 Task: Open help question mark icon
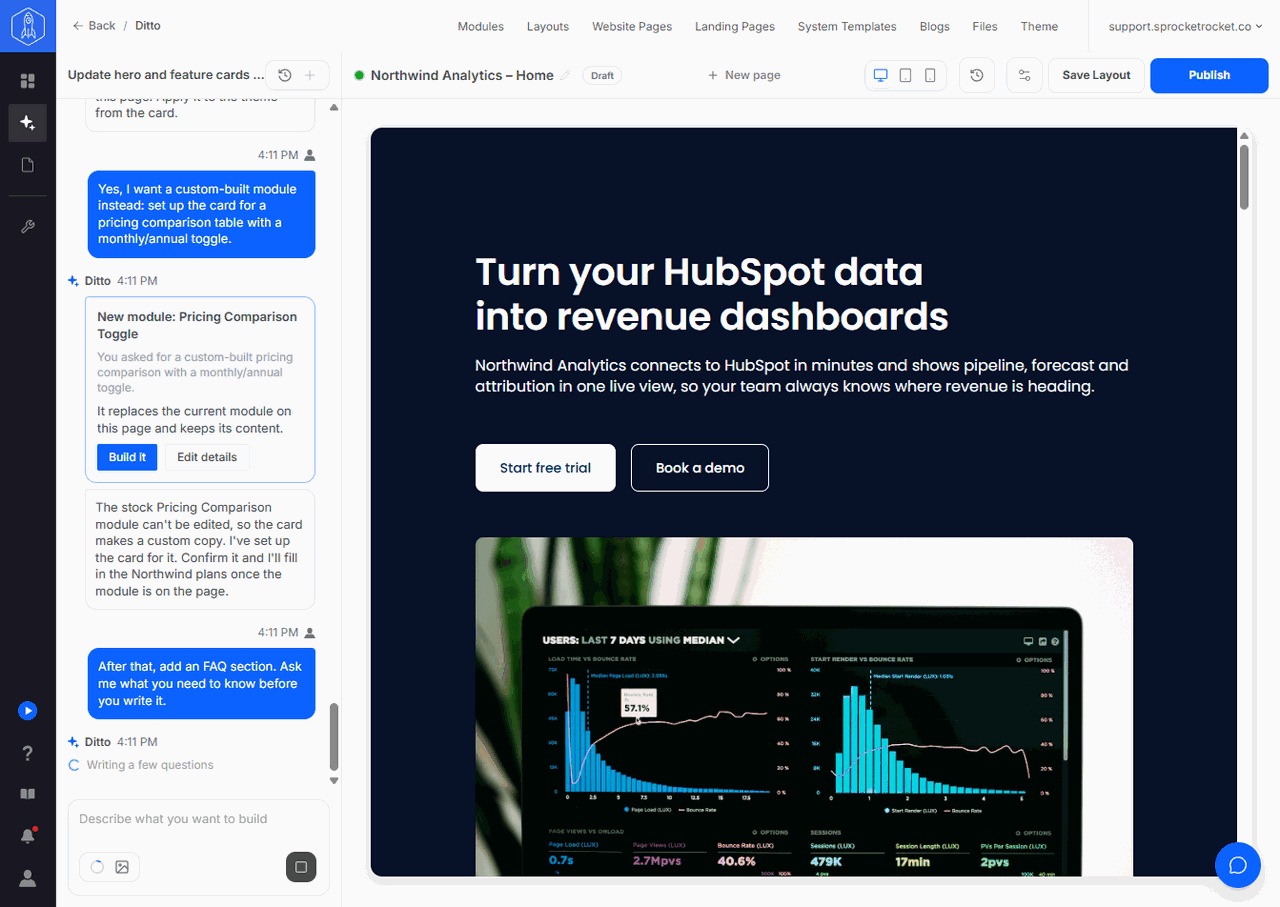pyautogui.click(x=28, y=753)
